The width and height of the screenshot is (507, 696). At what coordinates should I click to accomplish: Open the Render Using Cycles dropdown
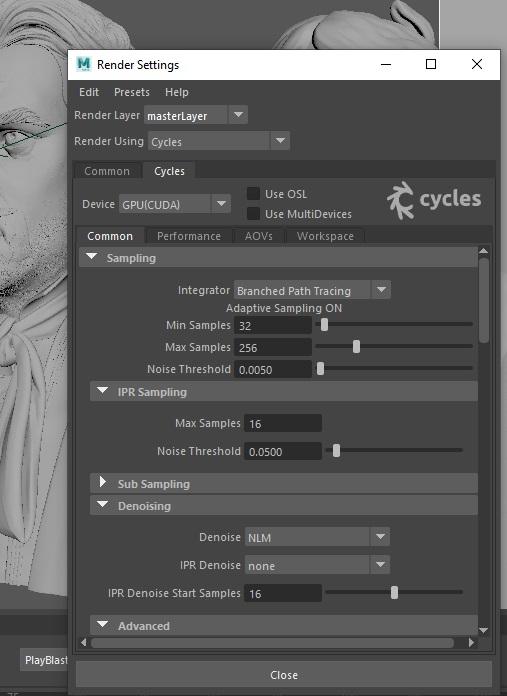click(219, 141)
